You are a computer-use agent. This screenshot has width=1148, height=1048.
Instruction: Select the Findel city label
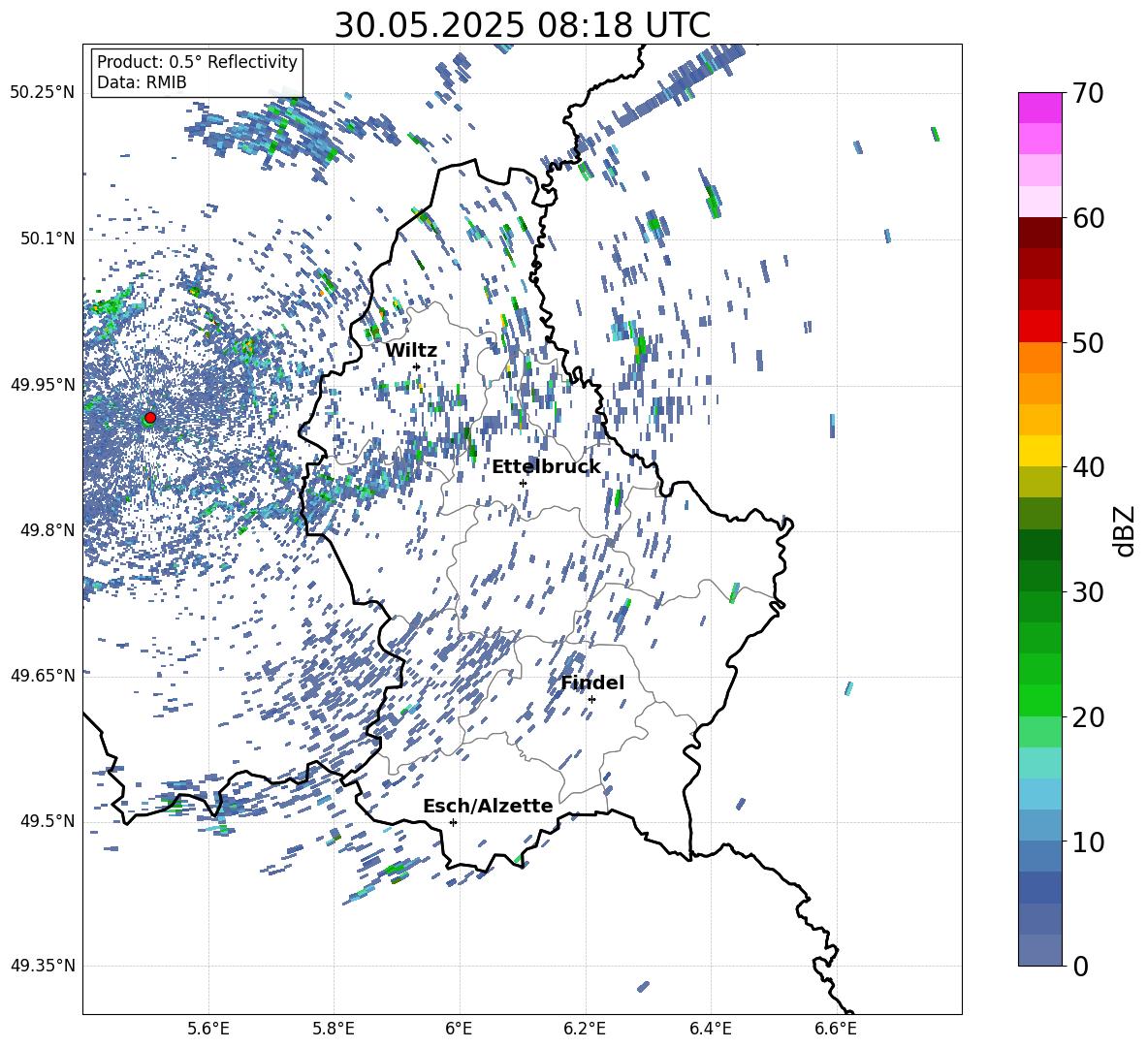[x=592, y=683]
